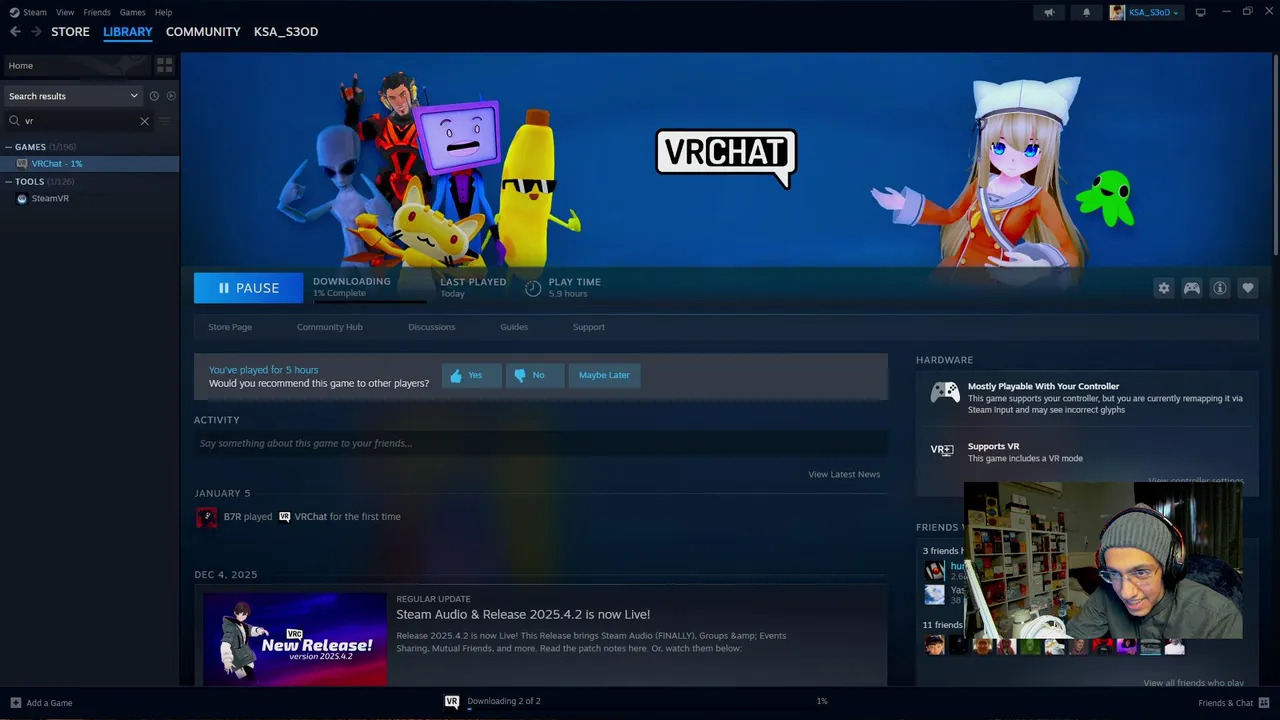The height and width of the screenshot is (720, 1280).
Task: Switch to the STORE tab
Action: point(70,32)
